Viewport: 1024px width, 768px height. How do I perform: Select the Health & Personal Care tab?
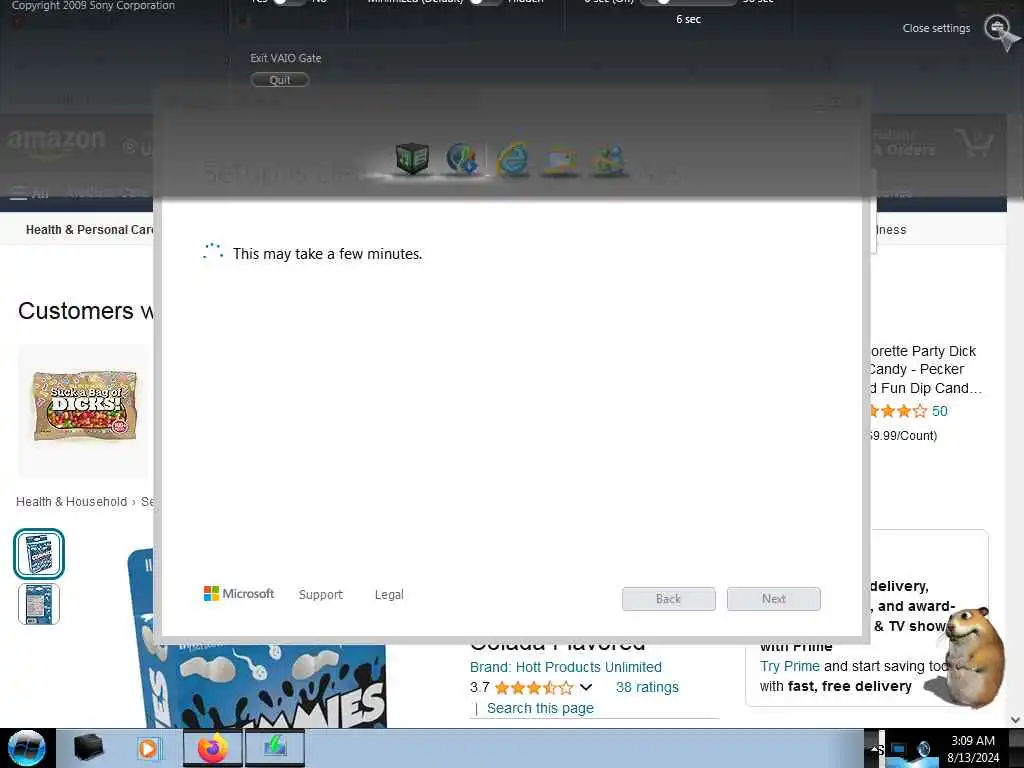(89, 230)
